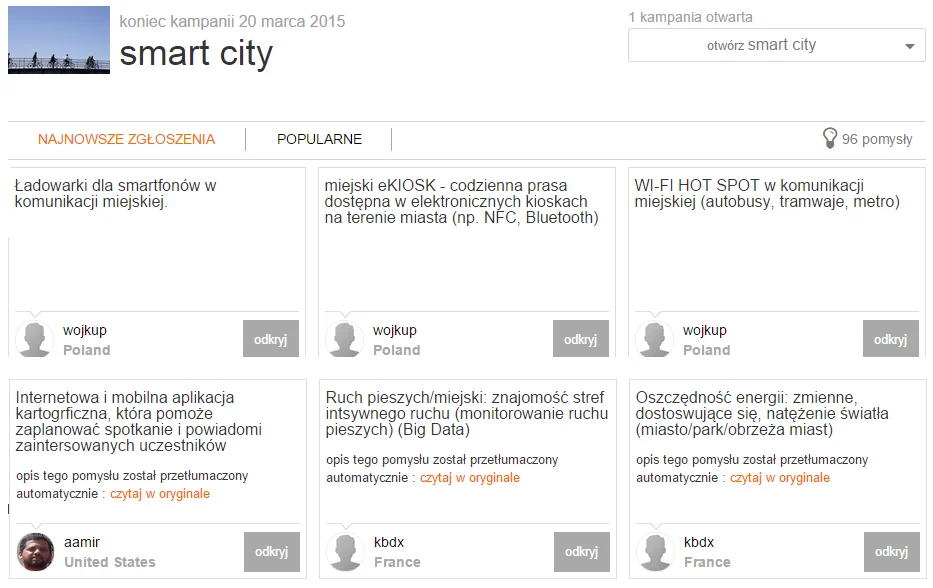Click wojkup's avatar on the miejski eKIOSK card
This screenshot has height=588, width=933.
345,339
